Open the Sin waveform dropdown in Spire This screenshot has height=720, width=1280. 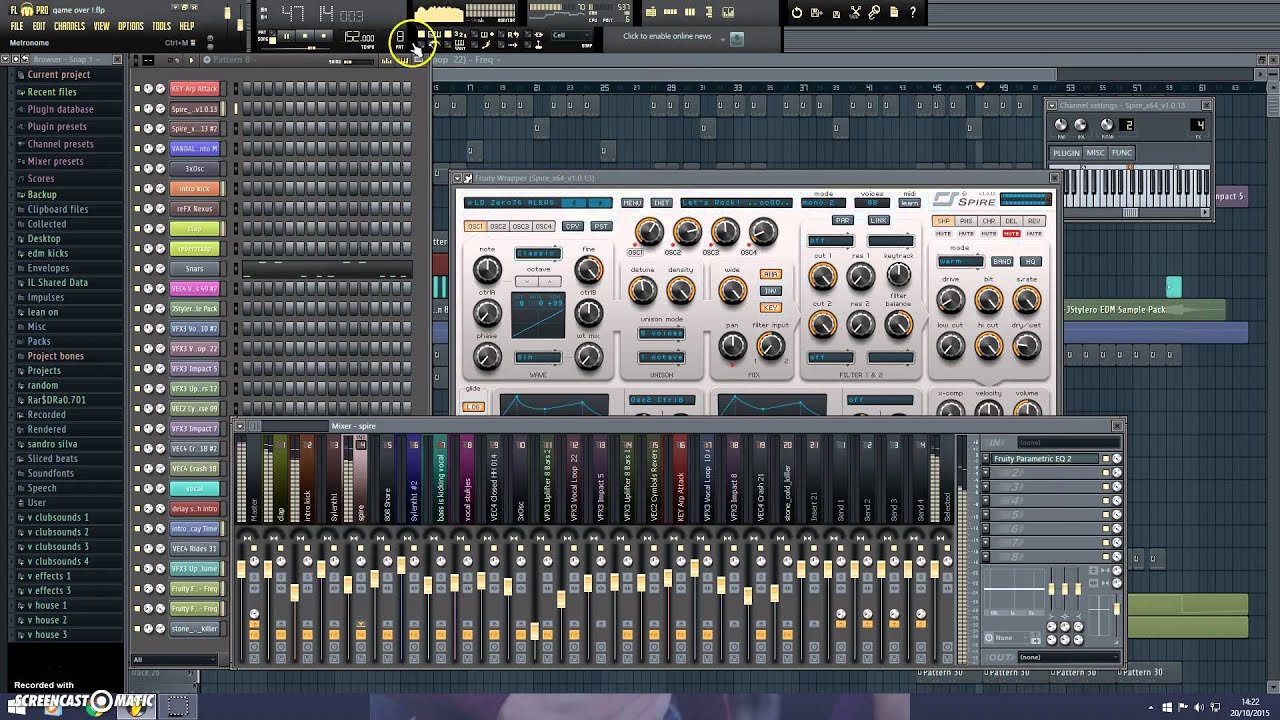point(538,357)
